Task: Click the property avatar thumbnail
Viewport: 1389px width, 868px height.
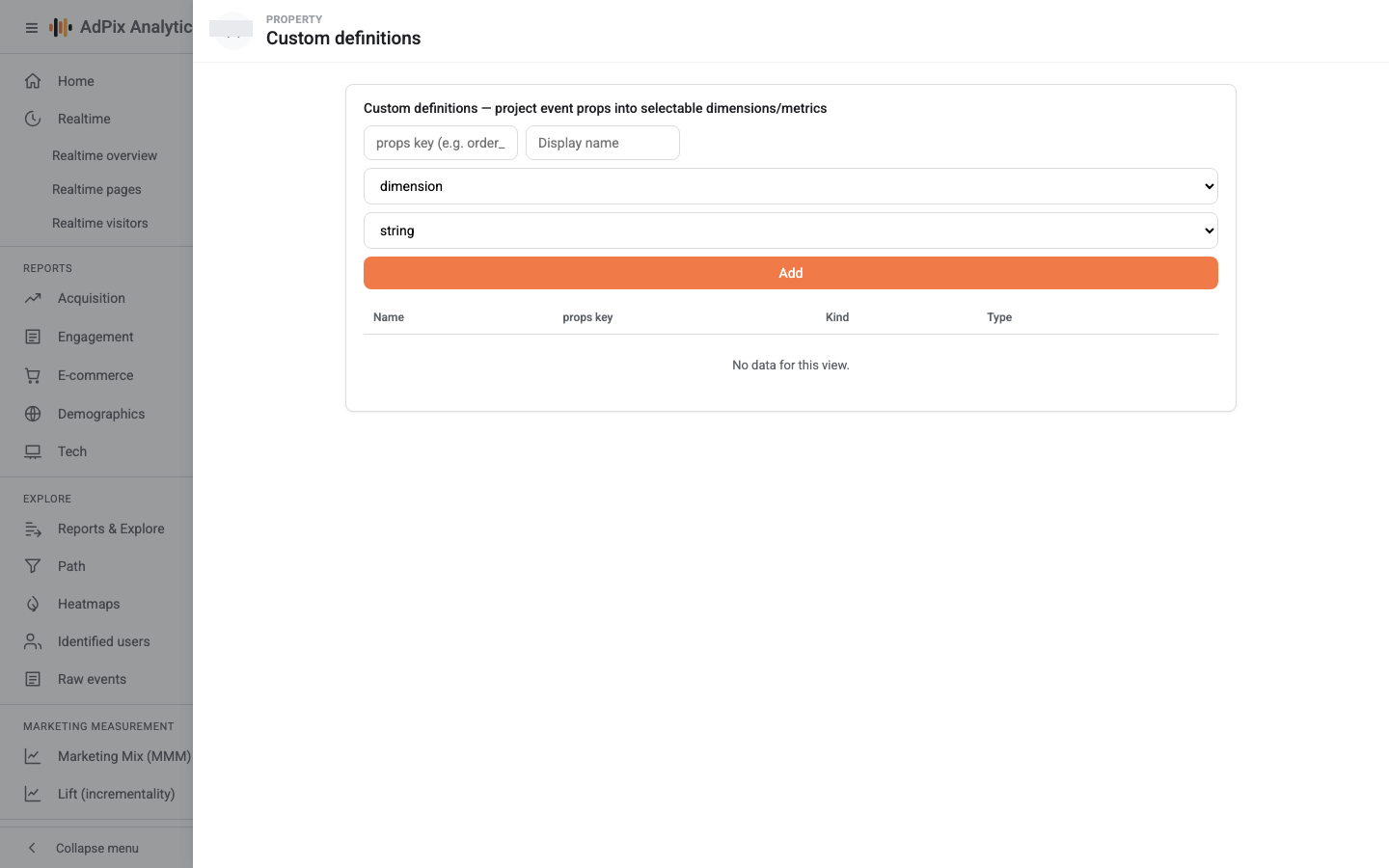Action: pyautogui.click(x=231, y=31)
